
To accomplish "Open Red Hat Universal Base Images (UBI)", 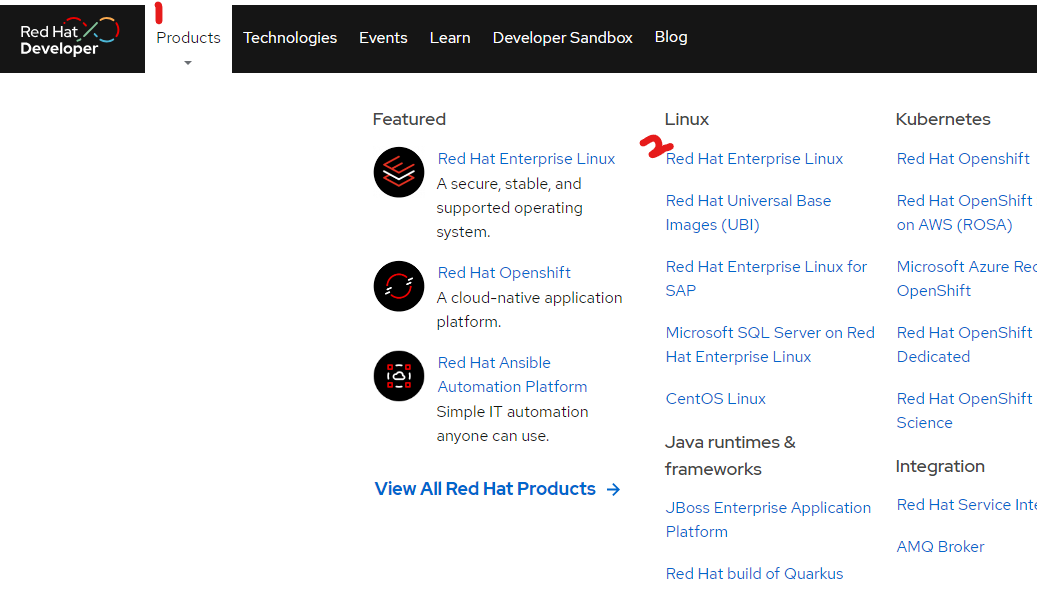I will [748, 212].
